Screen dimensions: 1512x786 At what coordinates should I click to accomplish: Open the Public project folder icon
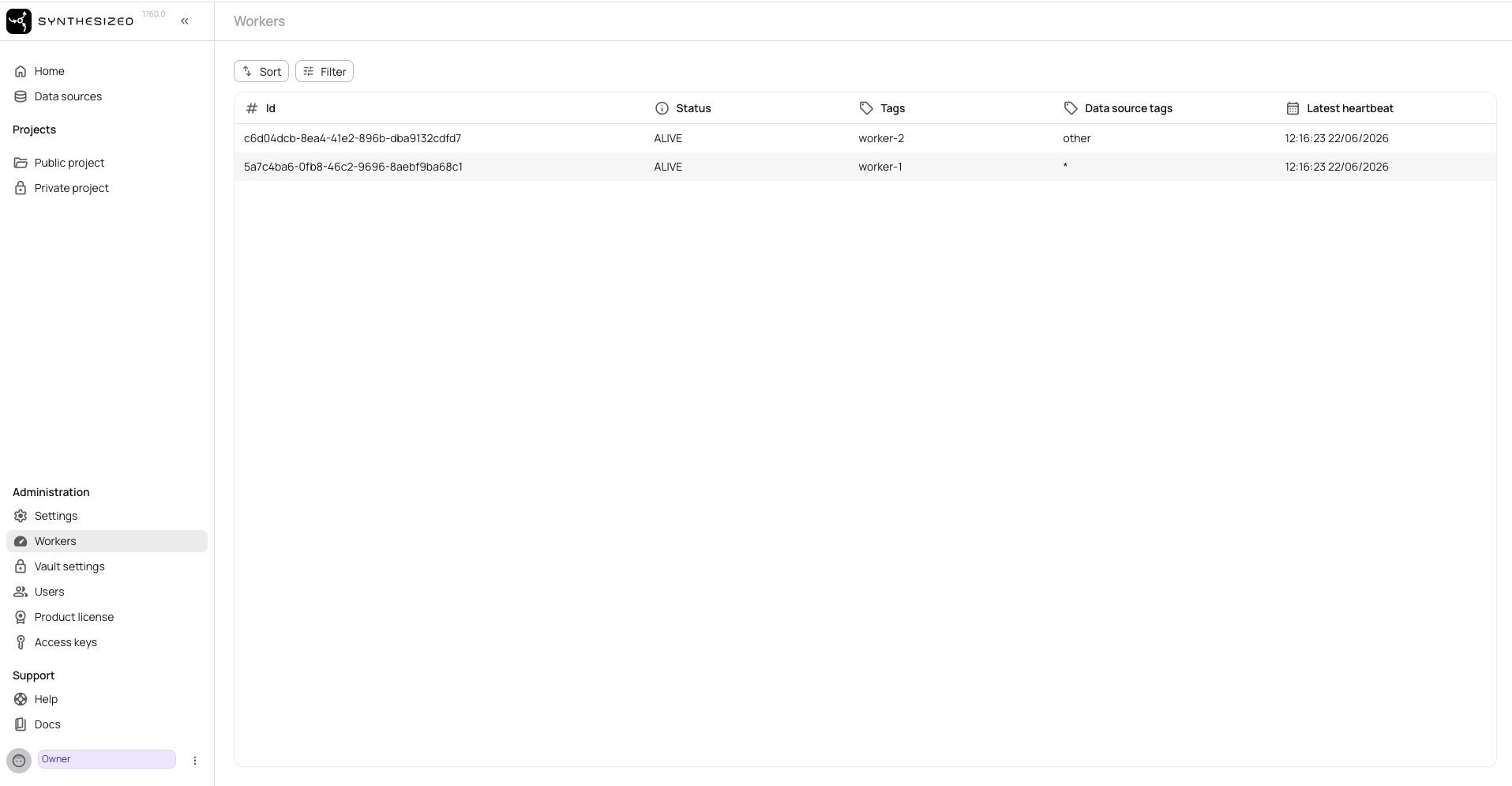(21, 163)
